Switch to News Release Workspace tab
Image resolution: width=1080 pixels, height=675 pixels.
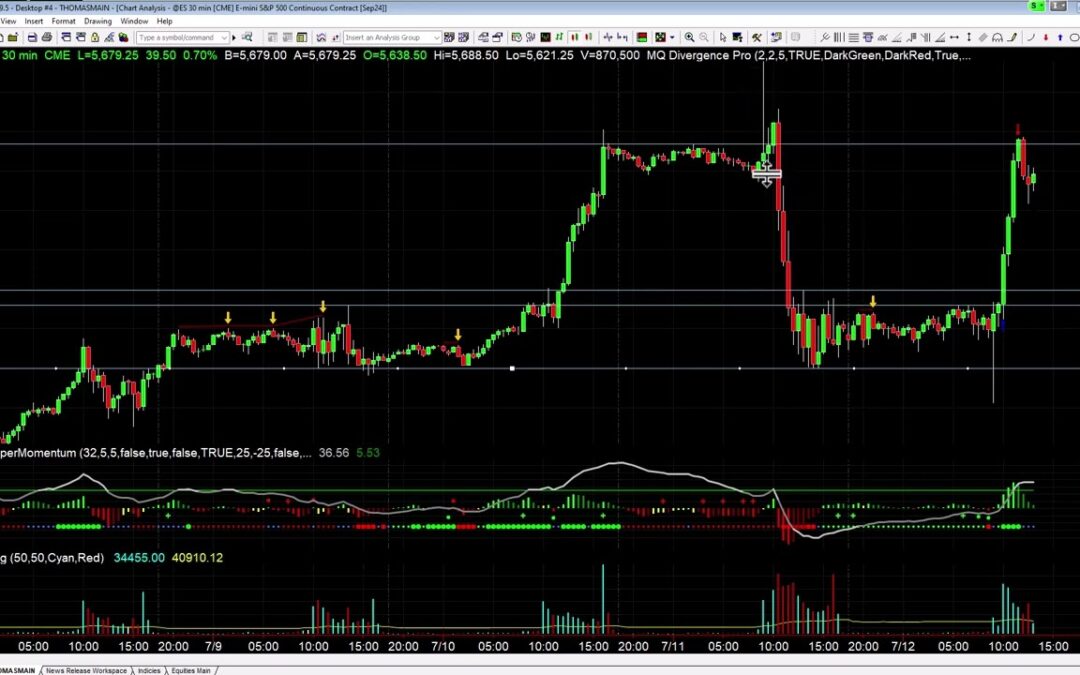[85, 670]
